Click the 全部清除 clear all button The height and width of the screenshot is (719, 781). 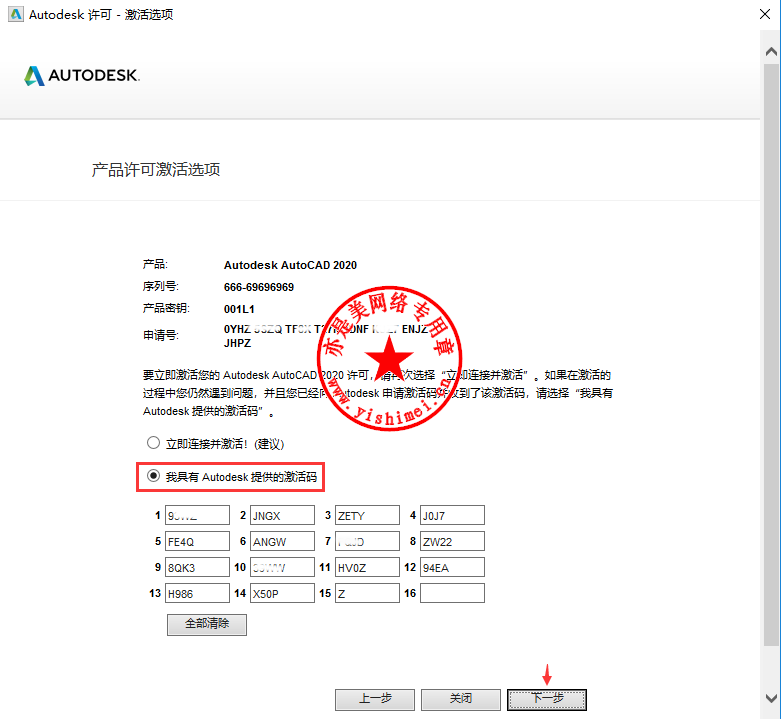coord(207,624)
